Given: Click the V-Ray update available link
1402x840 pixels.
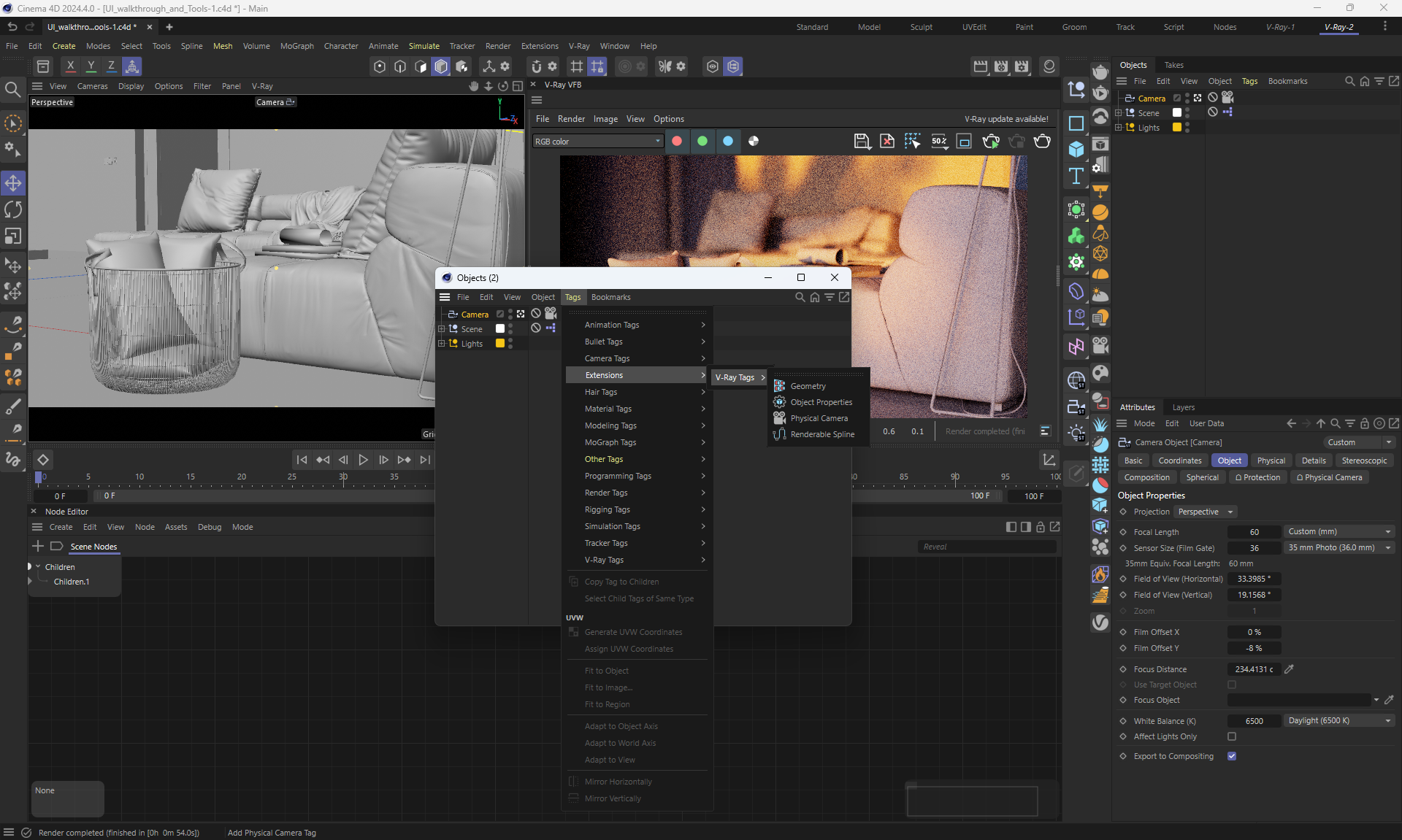Looking at the screenshot, I should [1005, 119].
